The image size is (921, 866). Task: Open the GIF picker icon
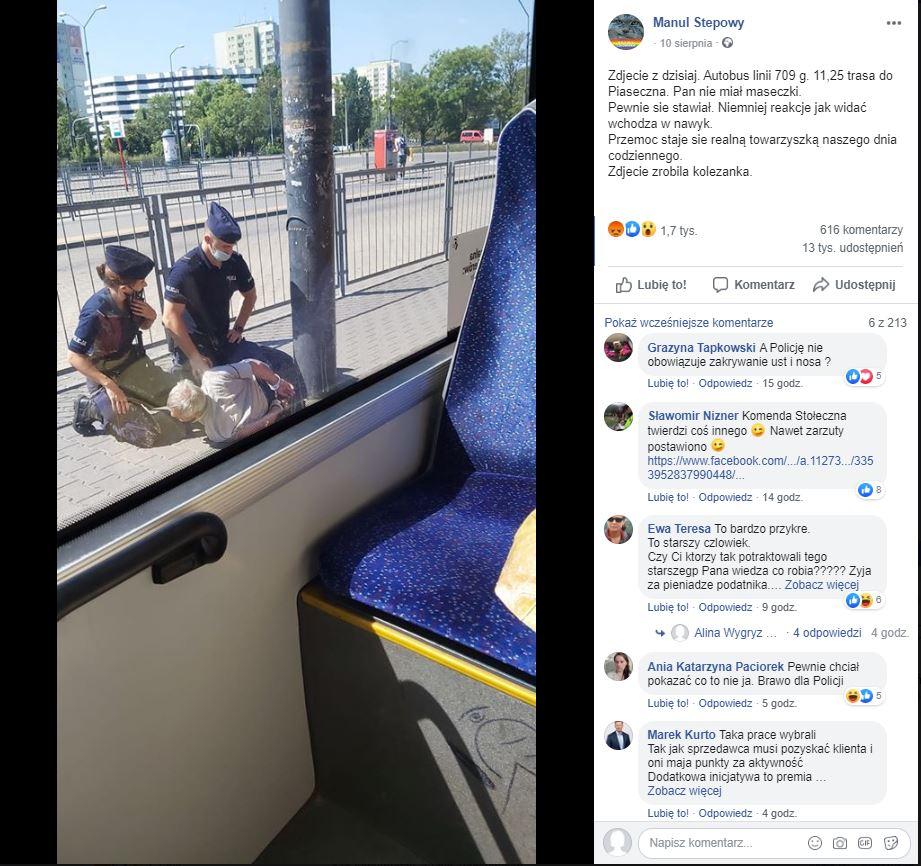pyautogui.click(x=865, y=843)
